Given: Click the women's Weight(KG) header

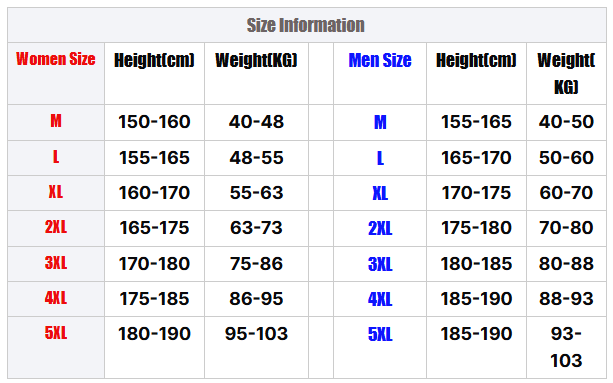Looking at the screenshot, I should pyautogui.click(x=256, y=60).
